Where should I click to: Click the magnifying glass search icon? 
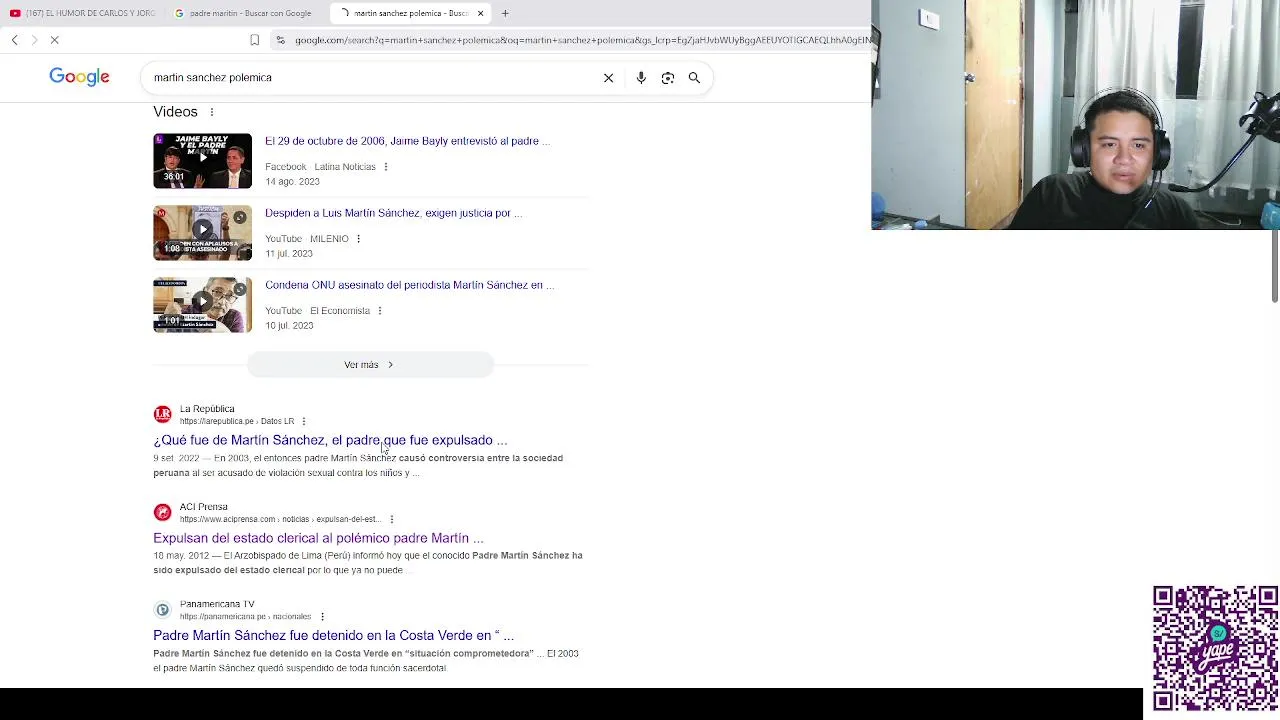click(x=694, y=78)
